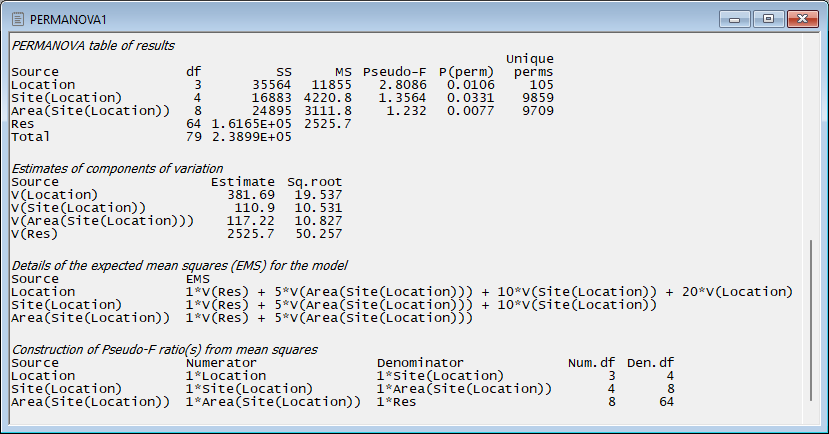
Task: Click the 'Details of the expected mean squares' heading
Action: (179, 265)
